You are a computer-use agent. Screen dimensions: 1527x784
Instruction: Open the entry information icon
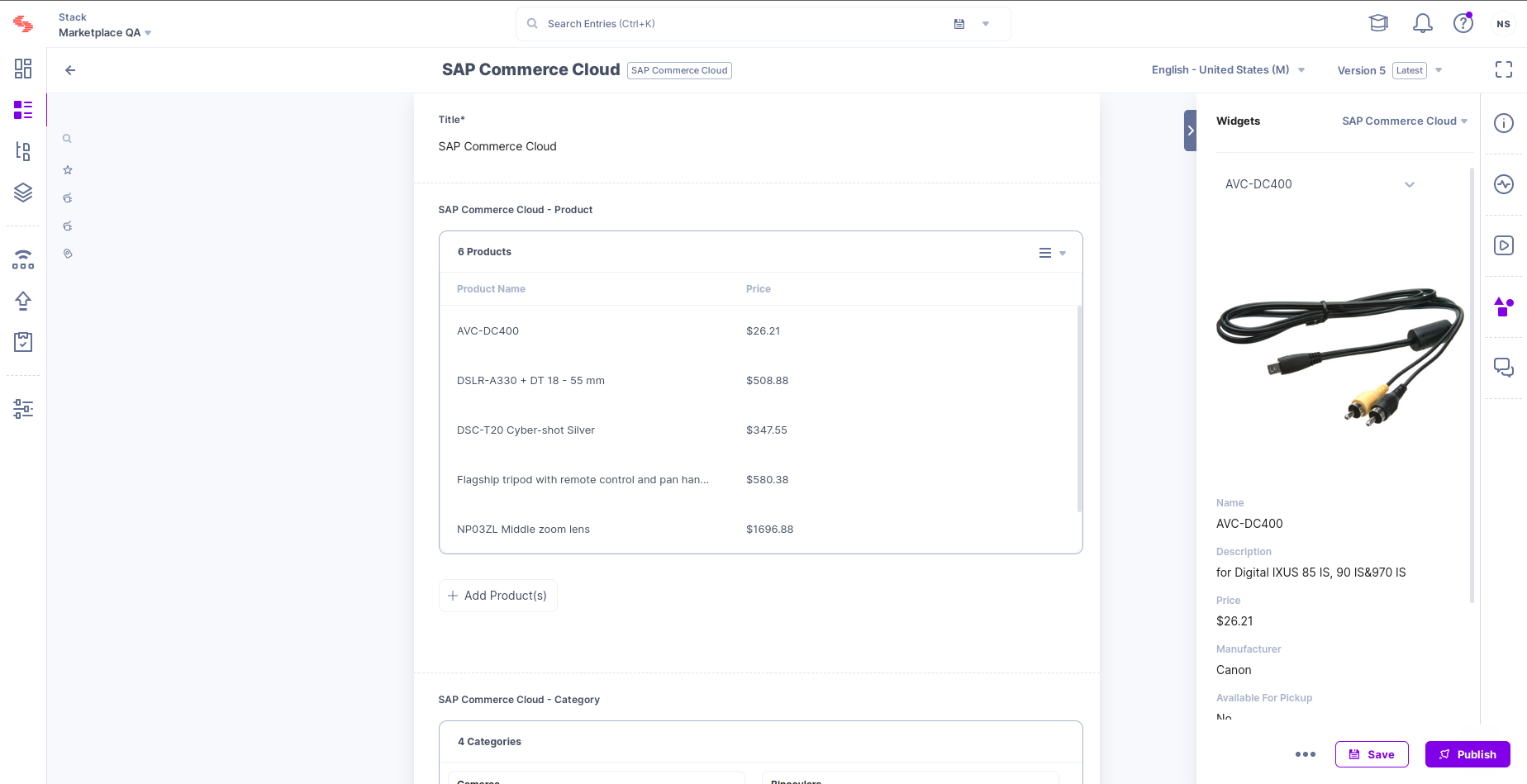1504,123
